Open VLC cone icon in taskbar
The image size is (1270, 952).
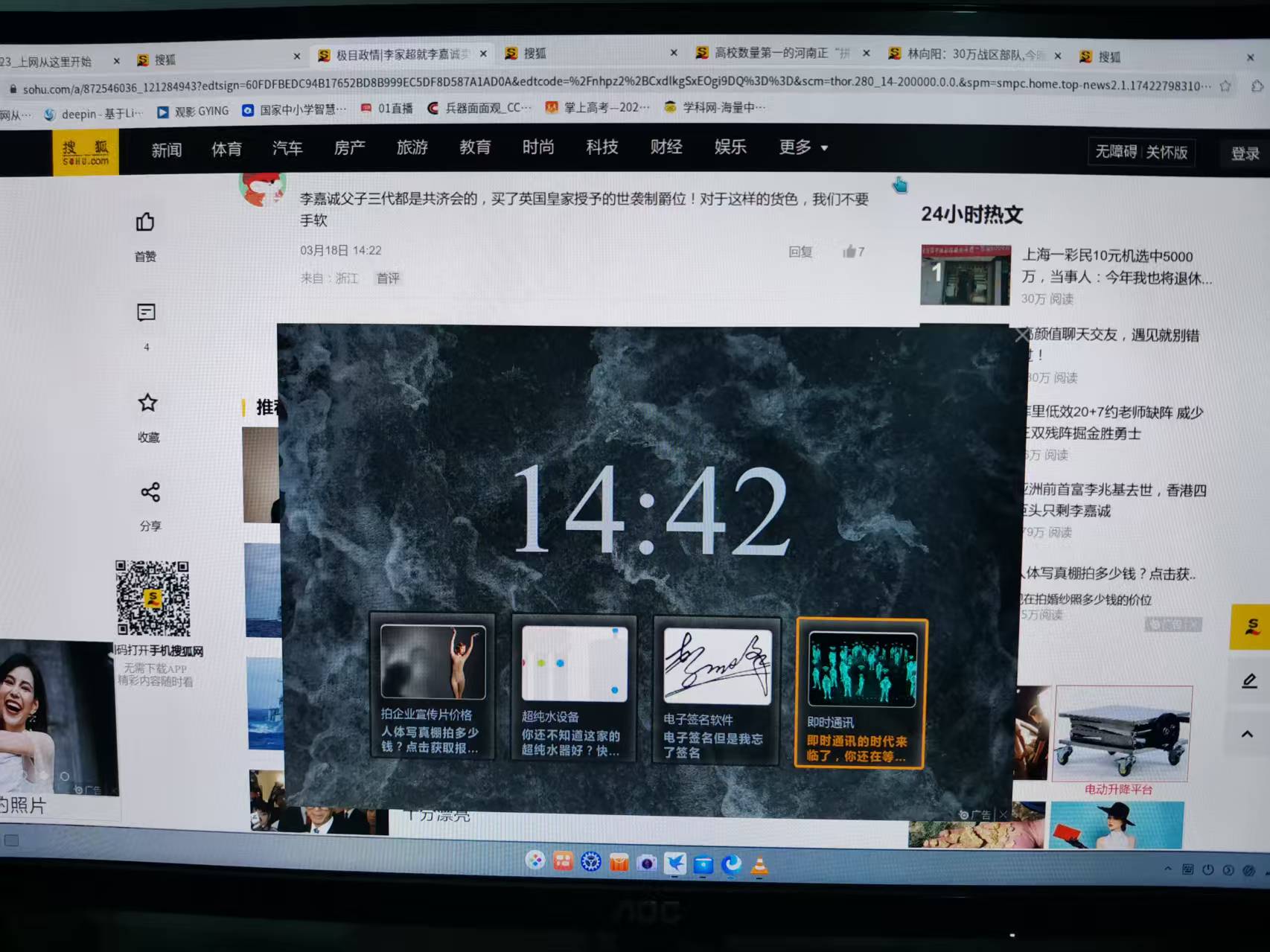click(759, 865)
